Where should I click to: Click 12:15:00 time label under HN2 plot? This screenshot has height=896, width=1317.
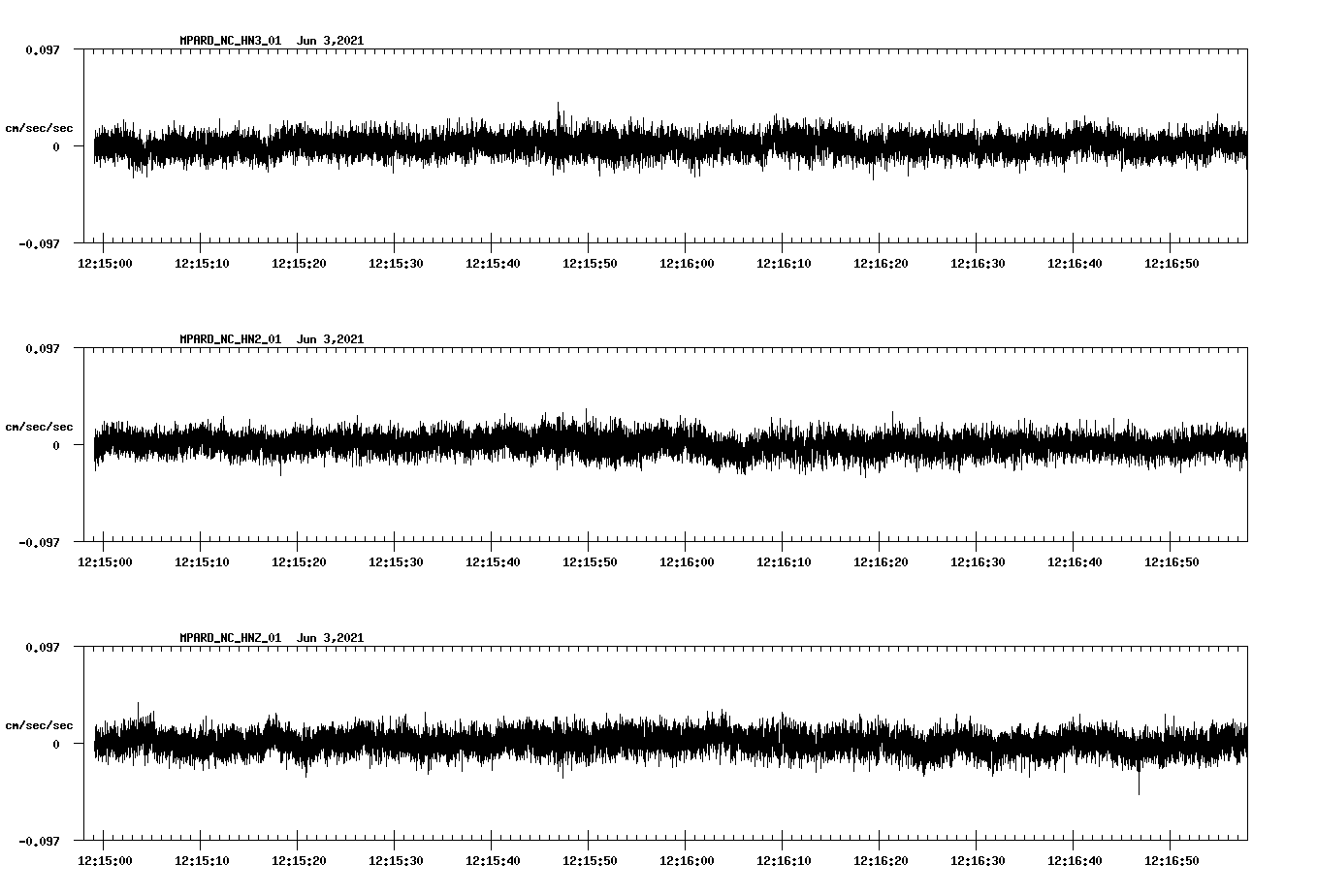(x=105, y=562)
